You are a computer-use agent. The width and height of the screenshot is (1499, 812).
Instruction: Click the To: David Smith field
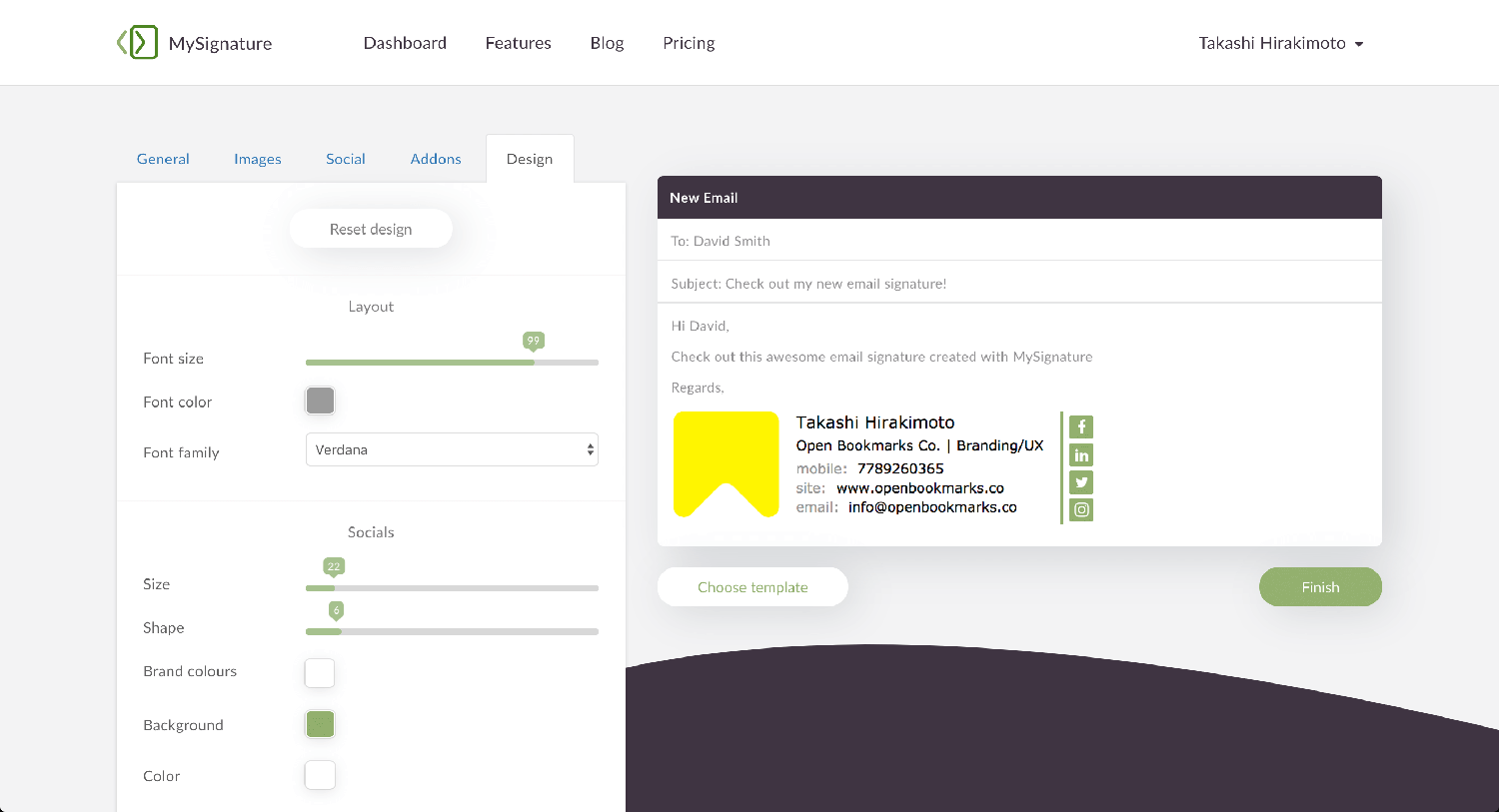(x=1019, y=241)
